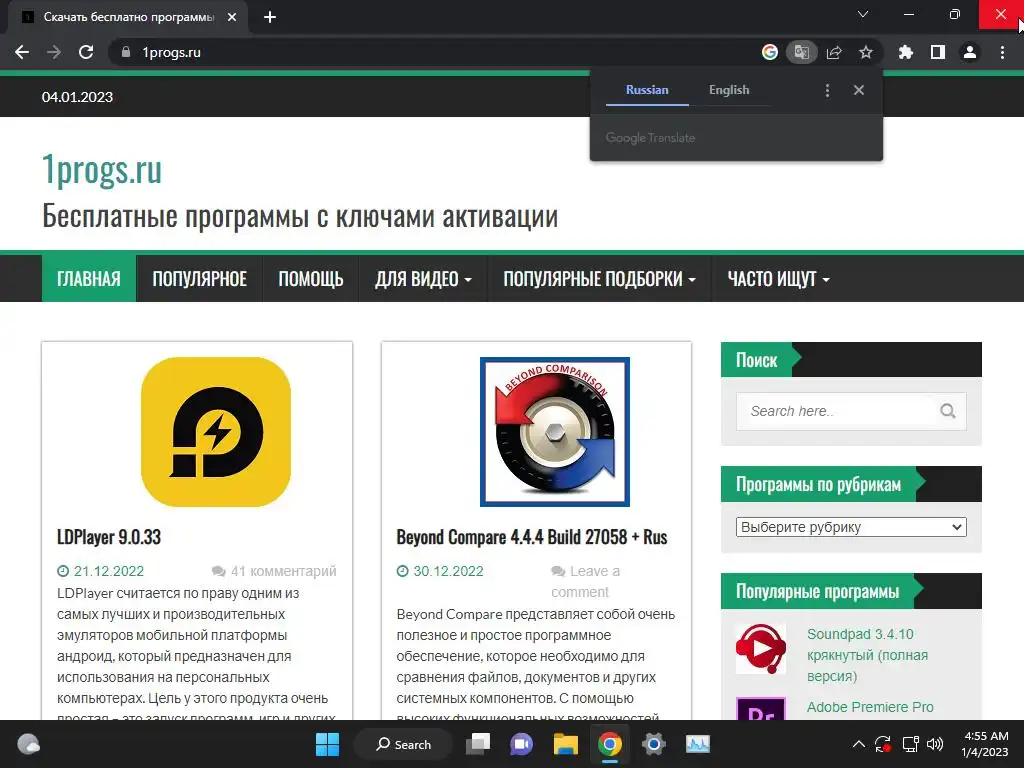Open File Explorer from the taskbar
The height and width of the screenshot is (768, 1024).
coord(566,744)
